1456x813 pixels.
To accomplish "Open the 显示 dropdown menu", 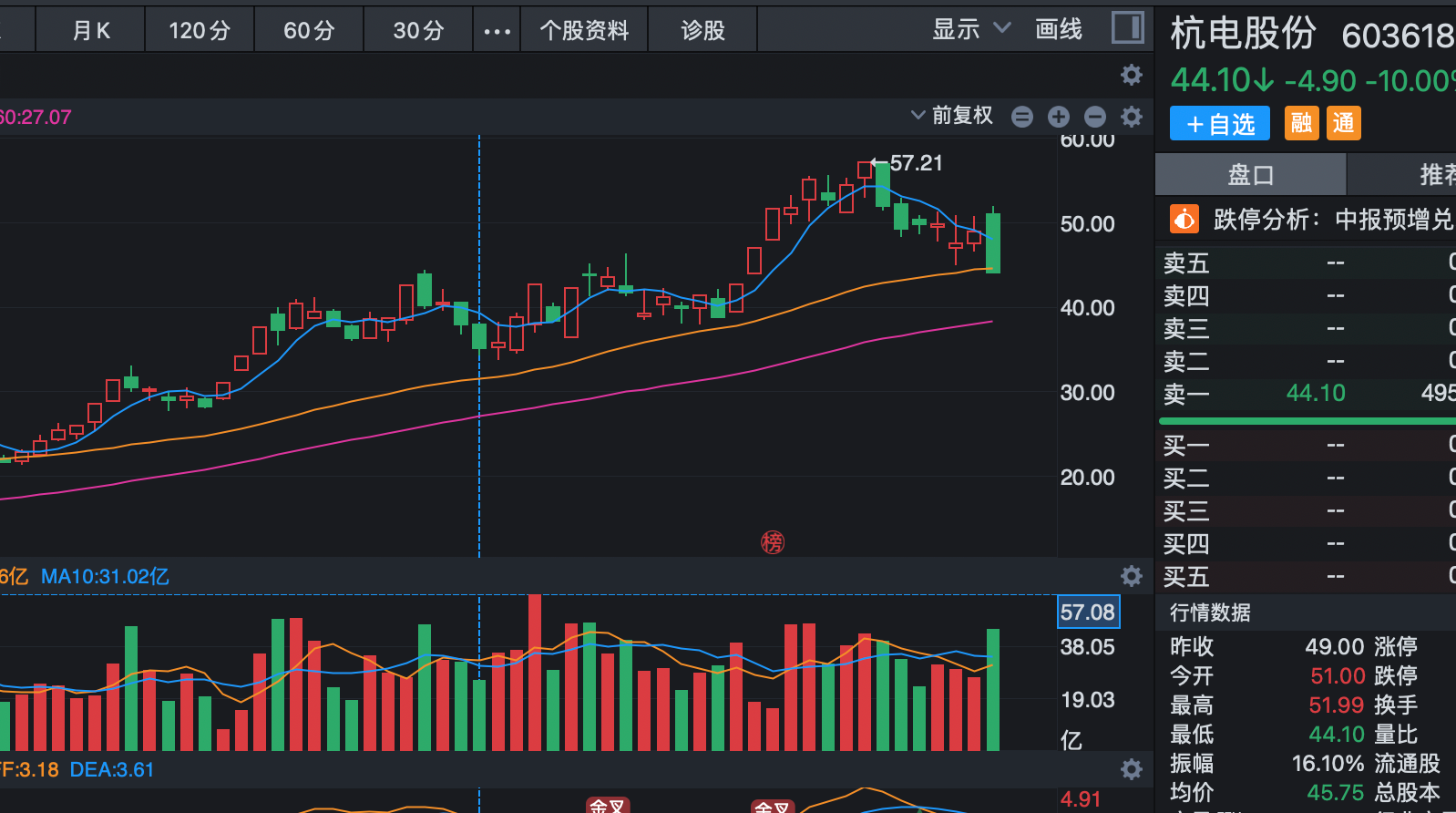I will tap(971, 29).
